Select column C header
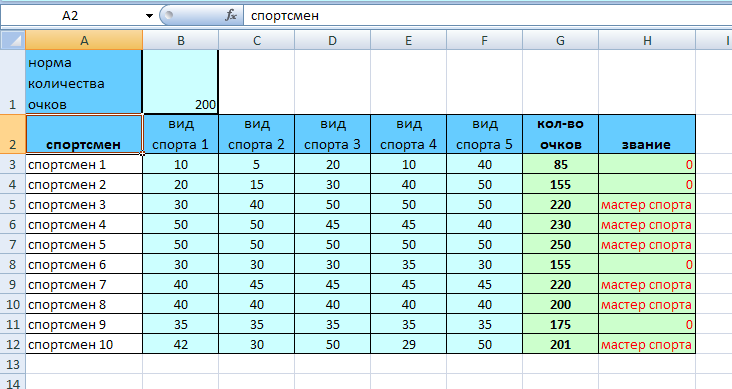Screen dimensions: 732x389 coord(257,40)
